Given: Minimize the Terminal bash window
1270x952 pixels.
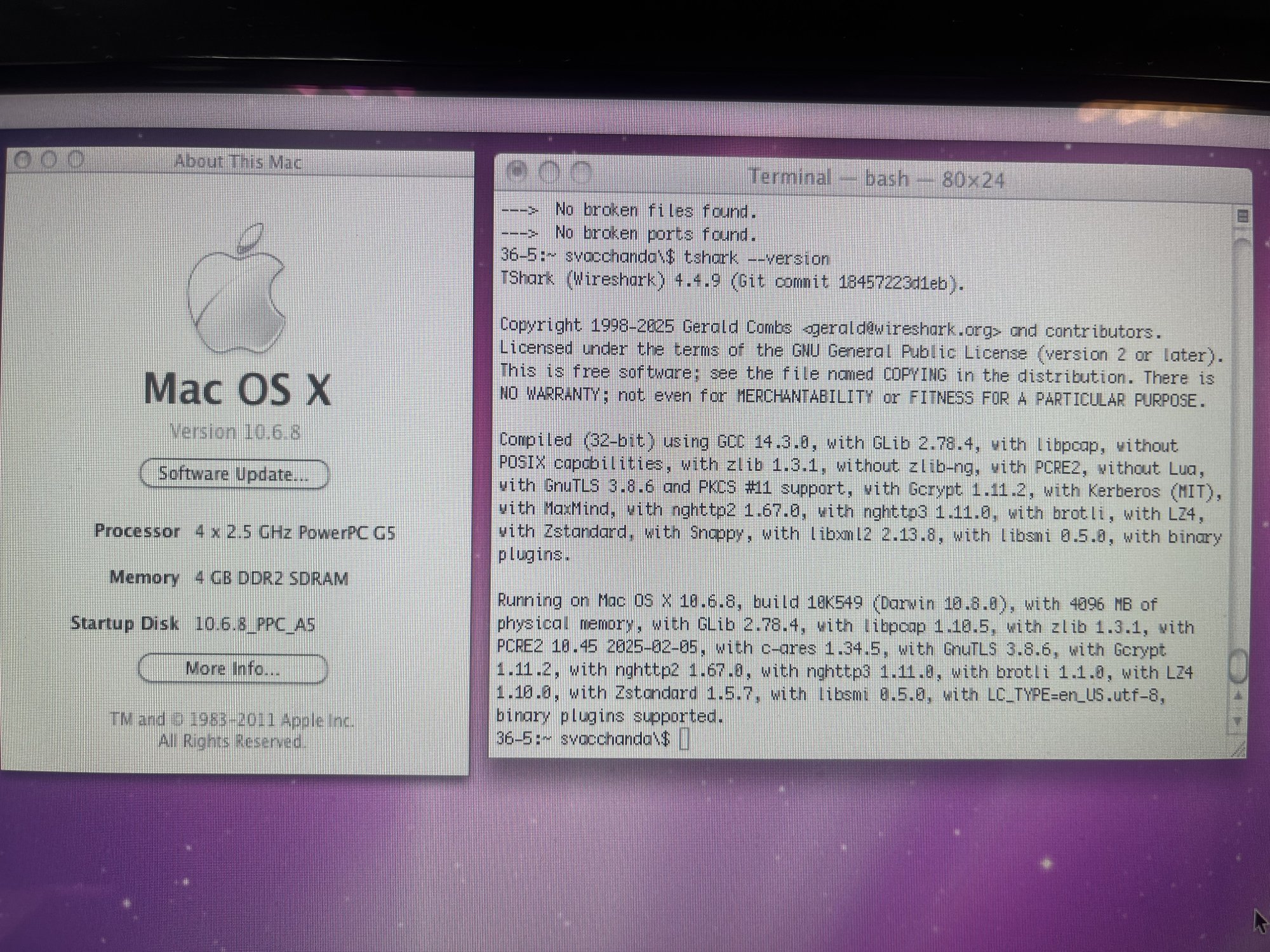Looking at the screenshot, I should pos(549,172).
